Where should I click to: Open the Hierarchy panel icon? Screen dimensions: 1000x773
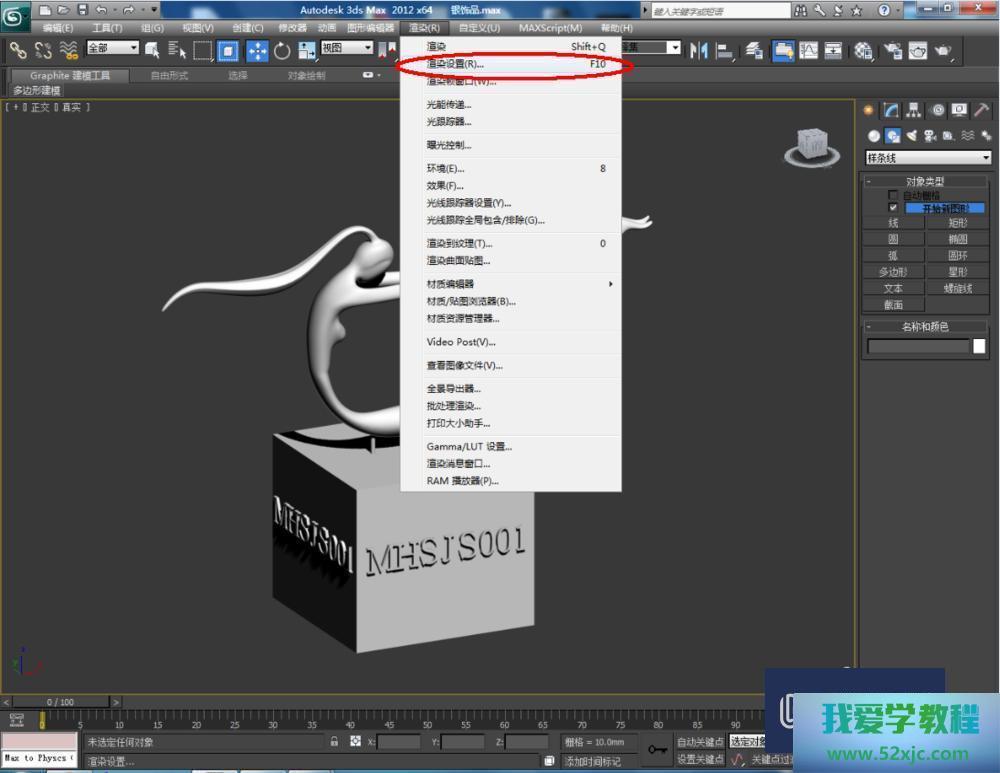tap(914, 111)
